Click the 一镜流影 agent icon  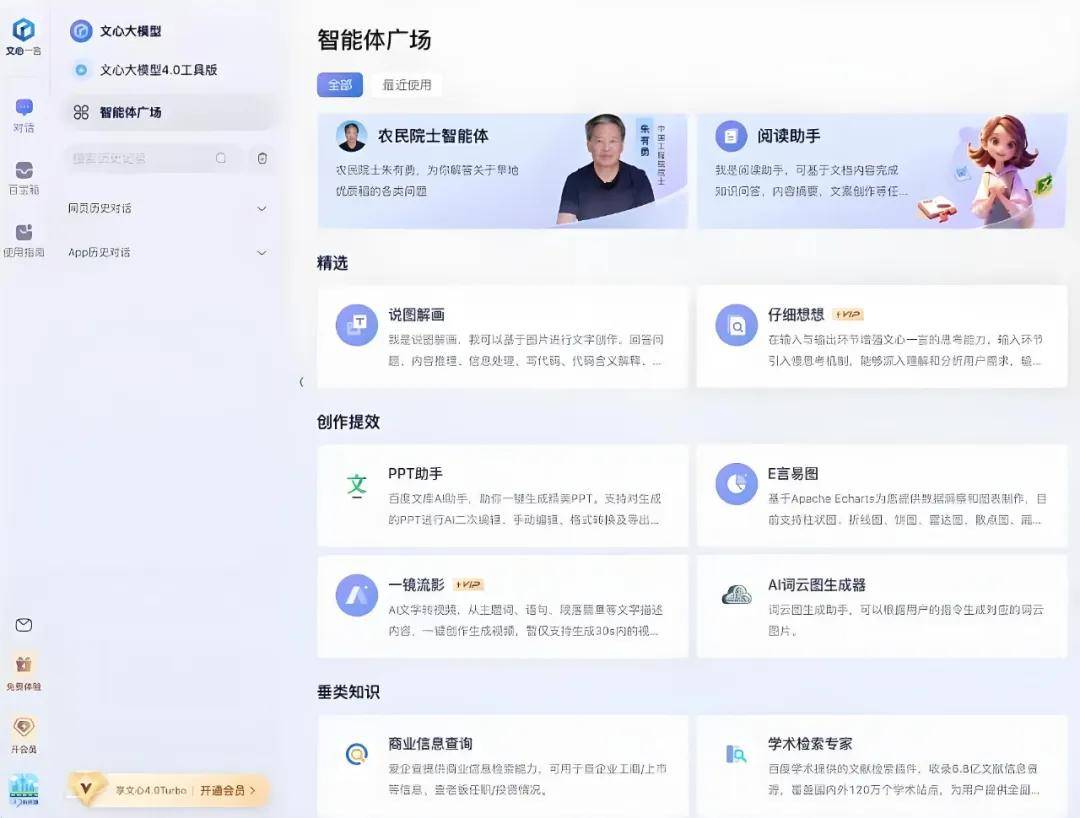click(x=357, y=595)
